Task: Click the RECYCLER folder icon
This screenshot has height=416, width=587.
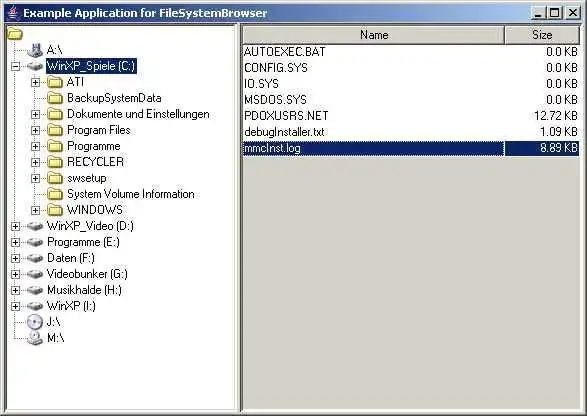Action: pos(55,162)
